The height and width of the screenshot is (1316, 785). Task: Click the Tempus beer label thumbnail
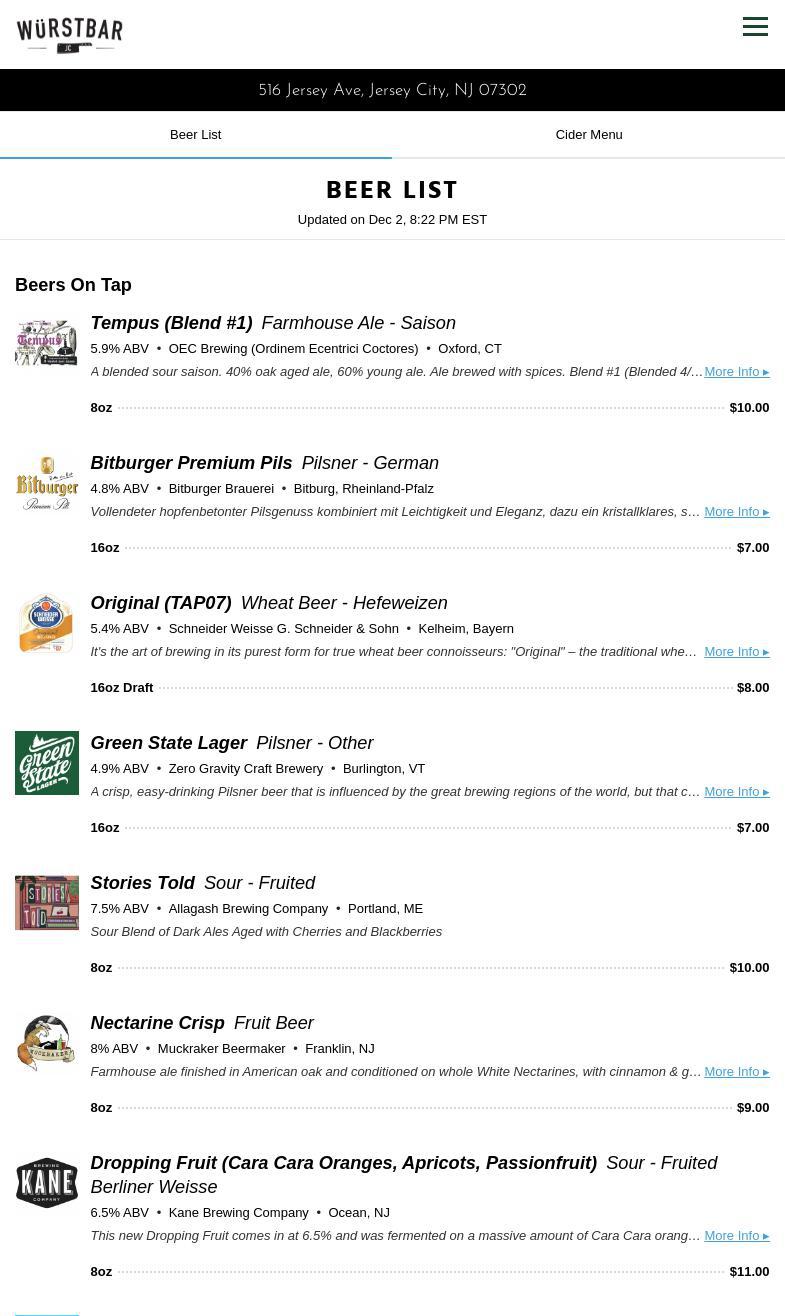pos(47,343)
